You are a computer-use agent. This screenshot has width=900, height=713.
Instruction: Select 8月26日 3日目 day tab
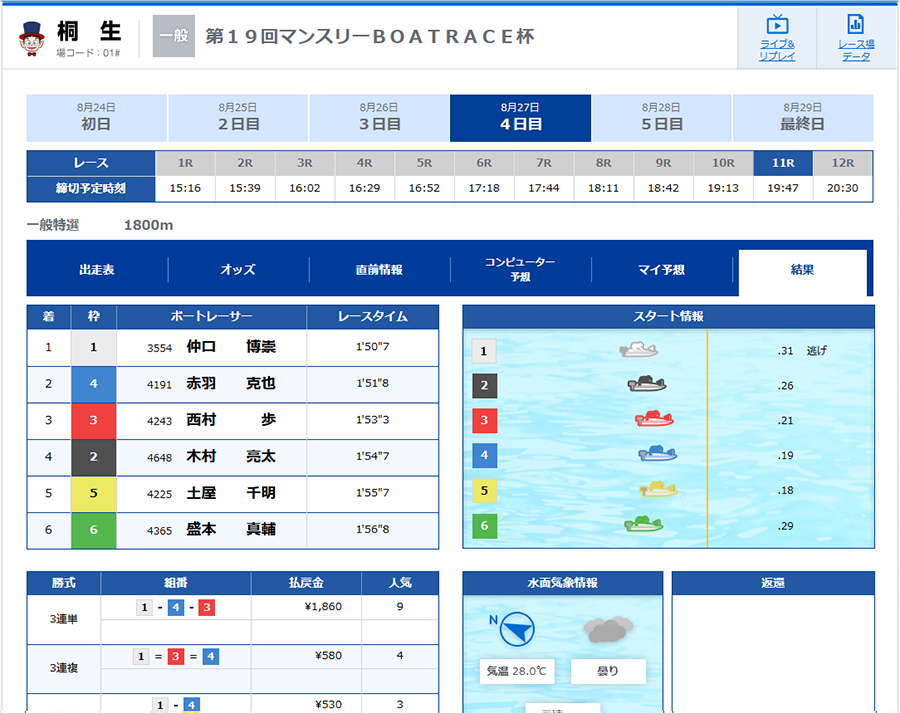pos(379,118)
